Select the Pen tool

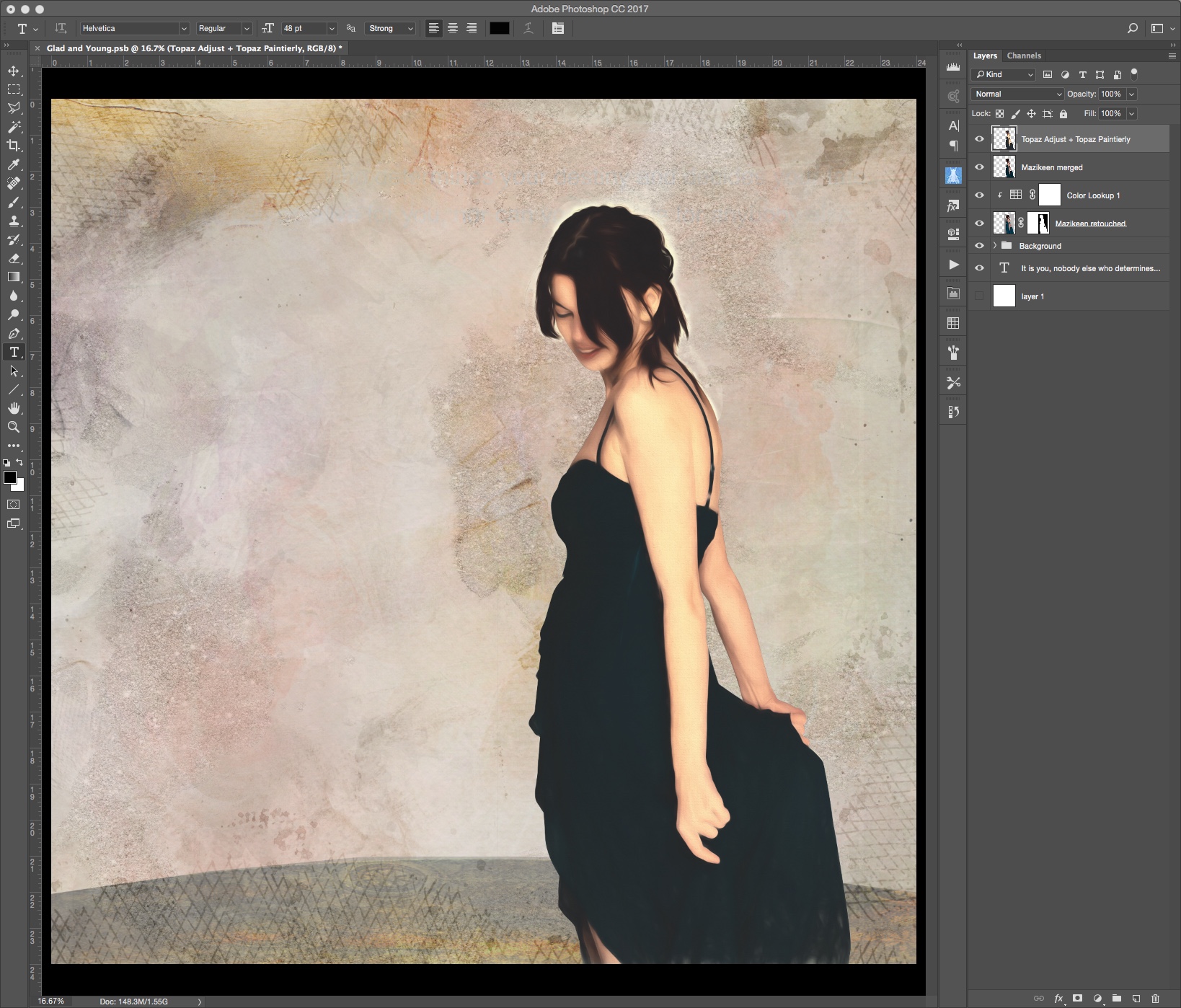click(x=13, y=334)
